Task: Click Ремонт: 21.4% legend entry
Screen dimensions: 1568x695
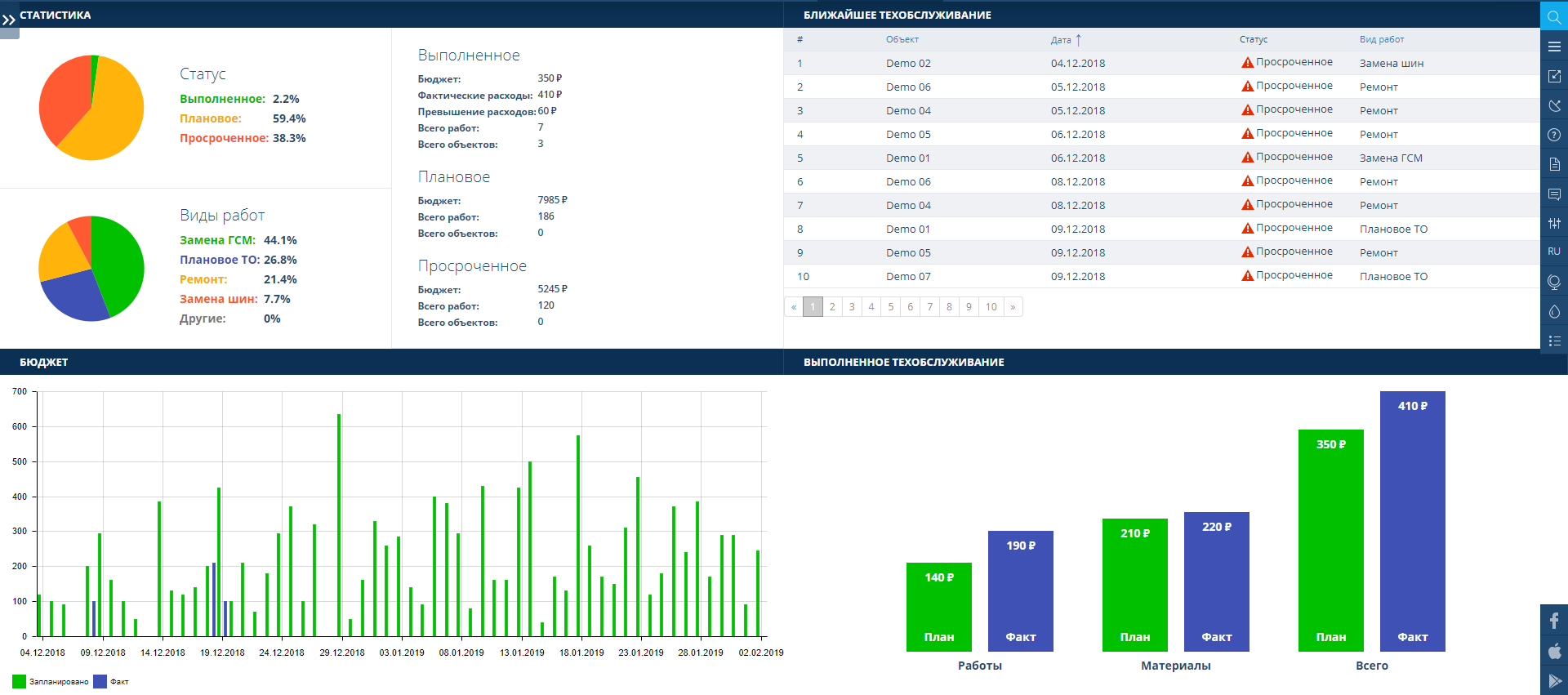Action: tap(238, 279)
